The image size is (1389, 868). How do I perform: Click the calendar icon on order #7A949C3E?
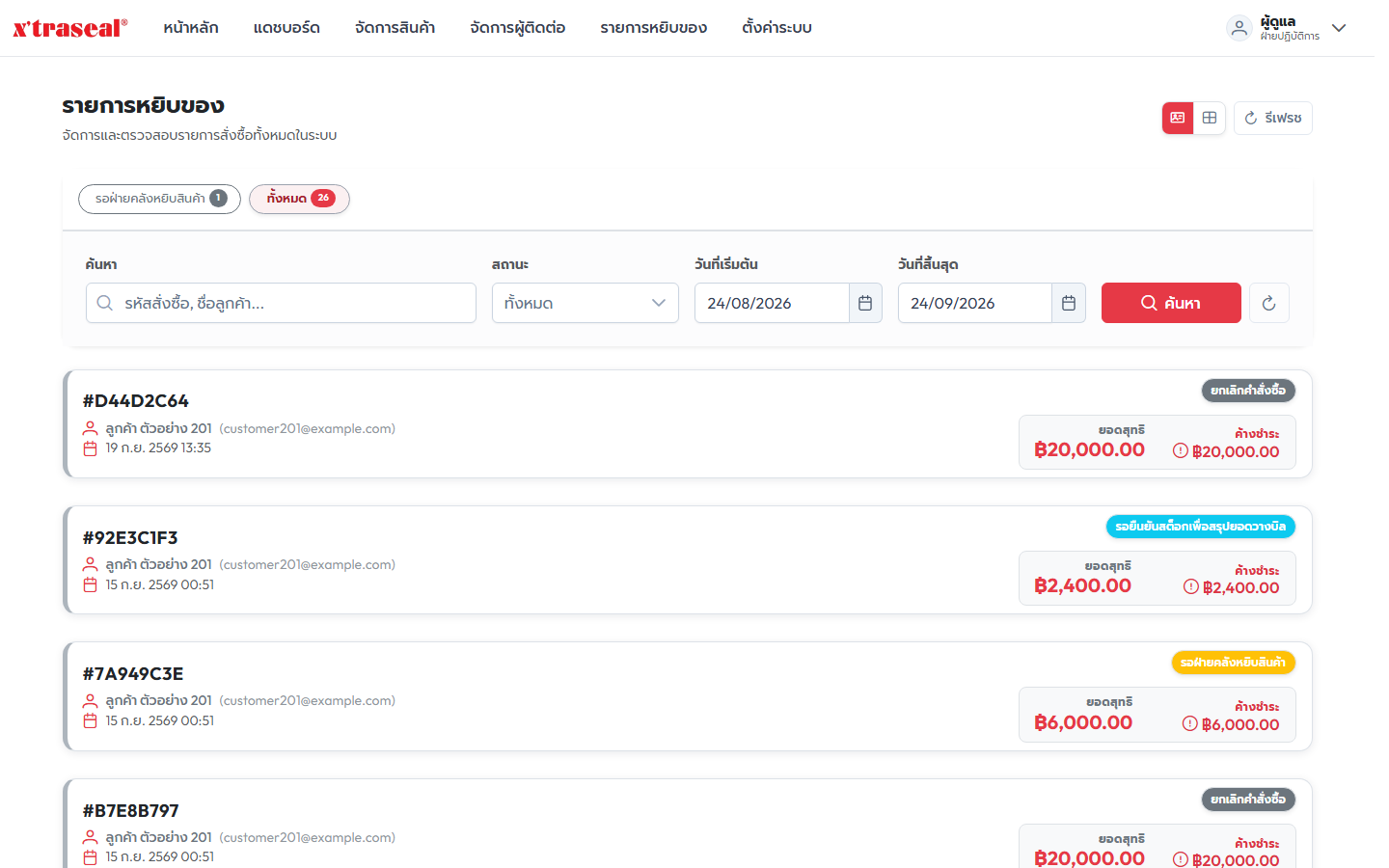[x=91, y=720]
